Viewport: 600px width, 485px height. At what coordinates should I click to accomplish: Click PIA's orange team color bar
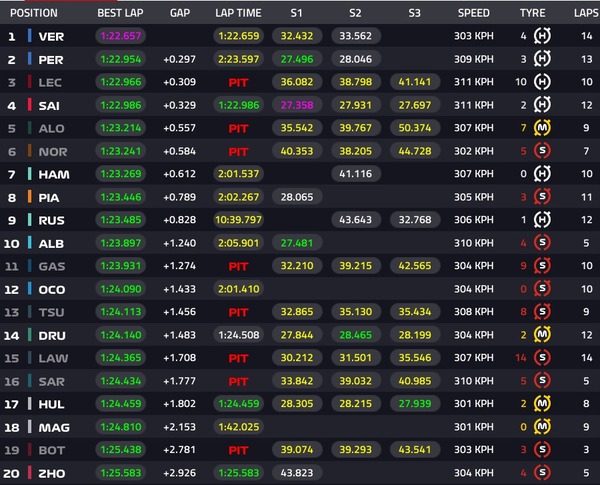(29, 197)
